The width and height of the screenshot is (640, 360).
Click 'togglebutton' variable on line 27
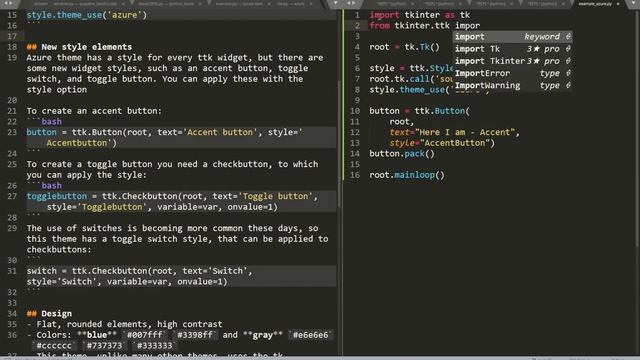click(x=57, y=196)
